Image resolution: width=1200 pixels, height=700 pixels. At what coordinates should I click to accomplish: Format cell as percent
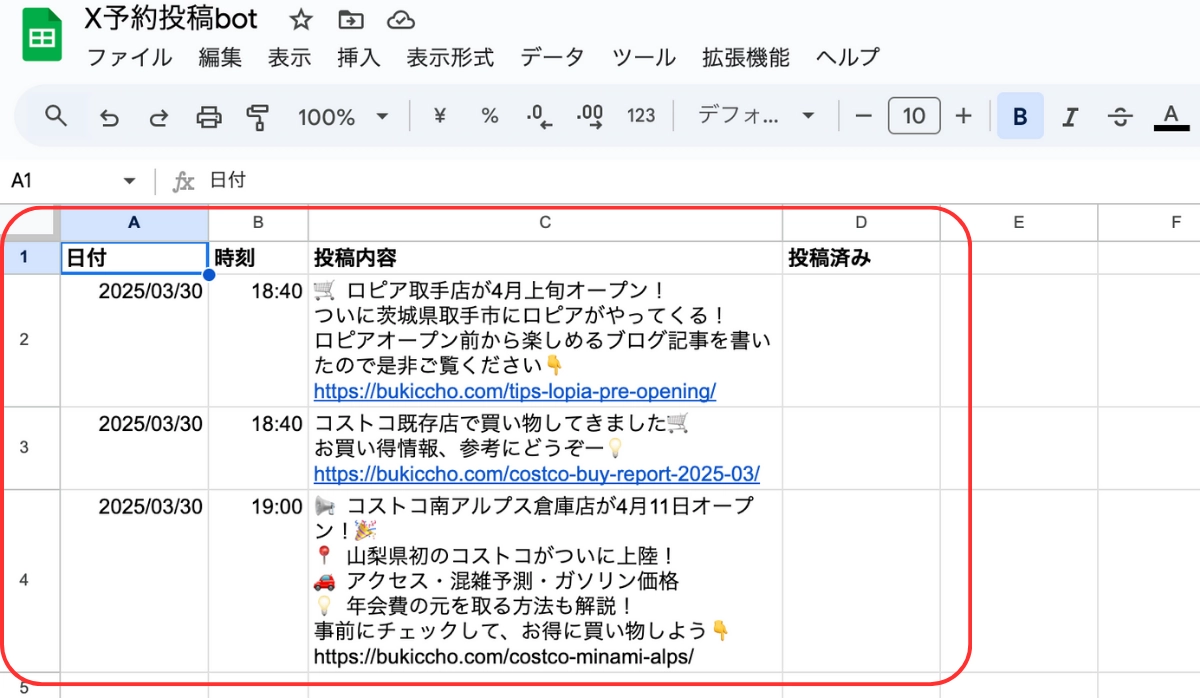click(x=489, y=116)
